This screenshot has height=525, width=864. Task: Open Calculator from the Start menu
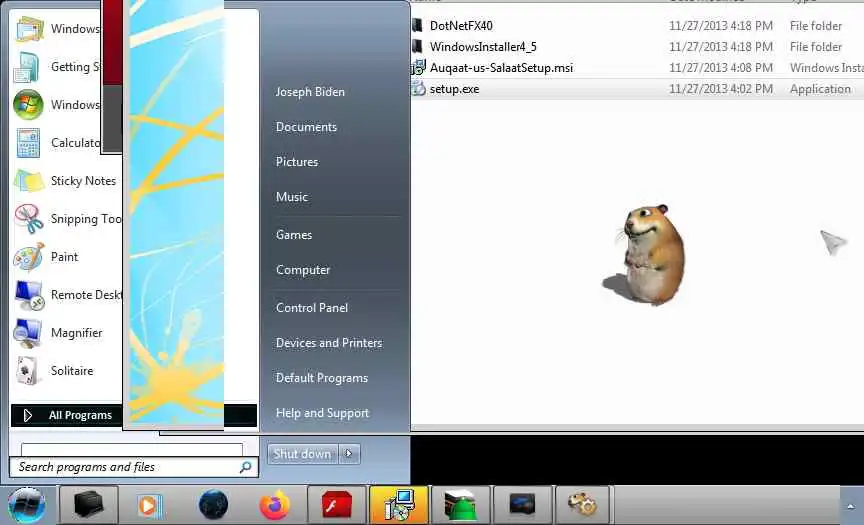click(57, 143)
